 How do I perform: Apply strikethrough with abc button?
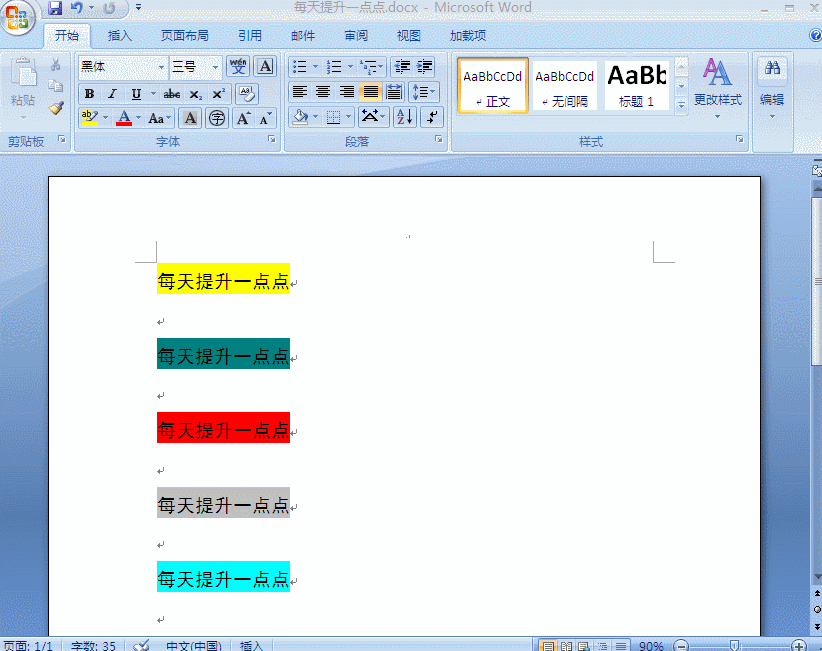coord(171,94)
